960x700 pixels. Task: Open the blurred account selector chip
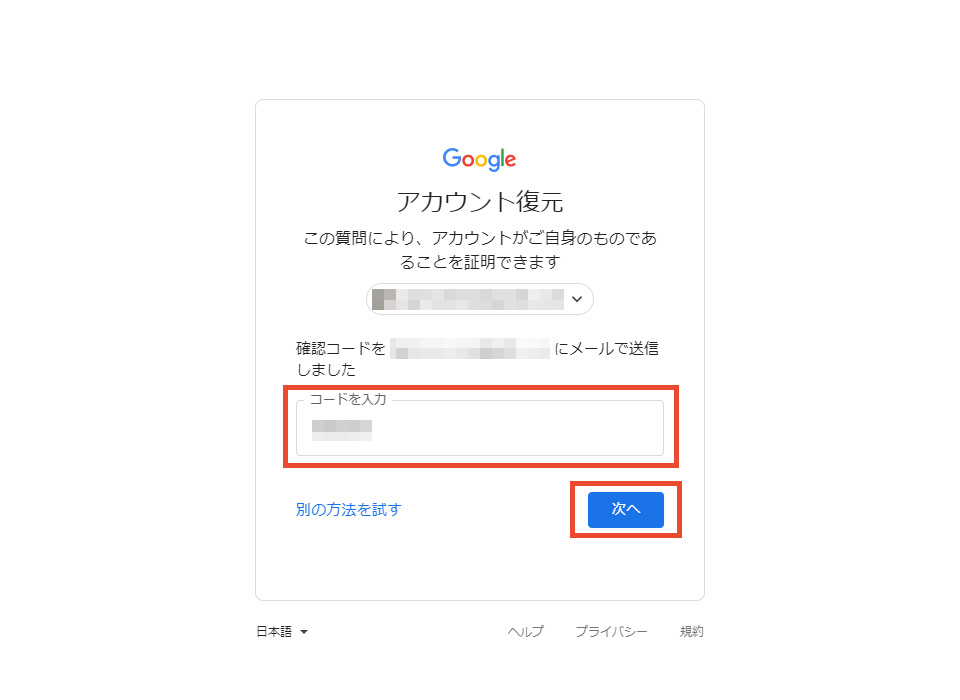pyautogui.click(x=479, y=299)
